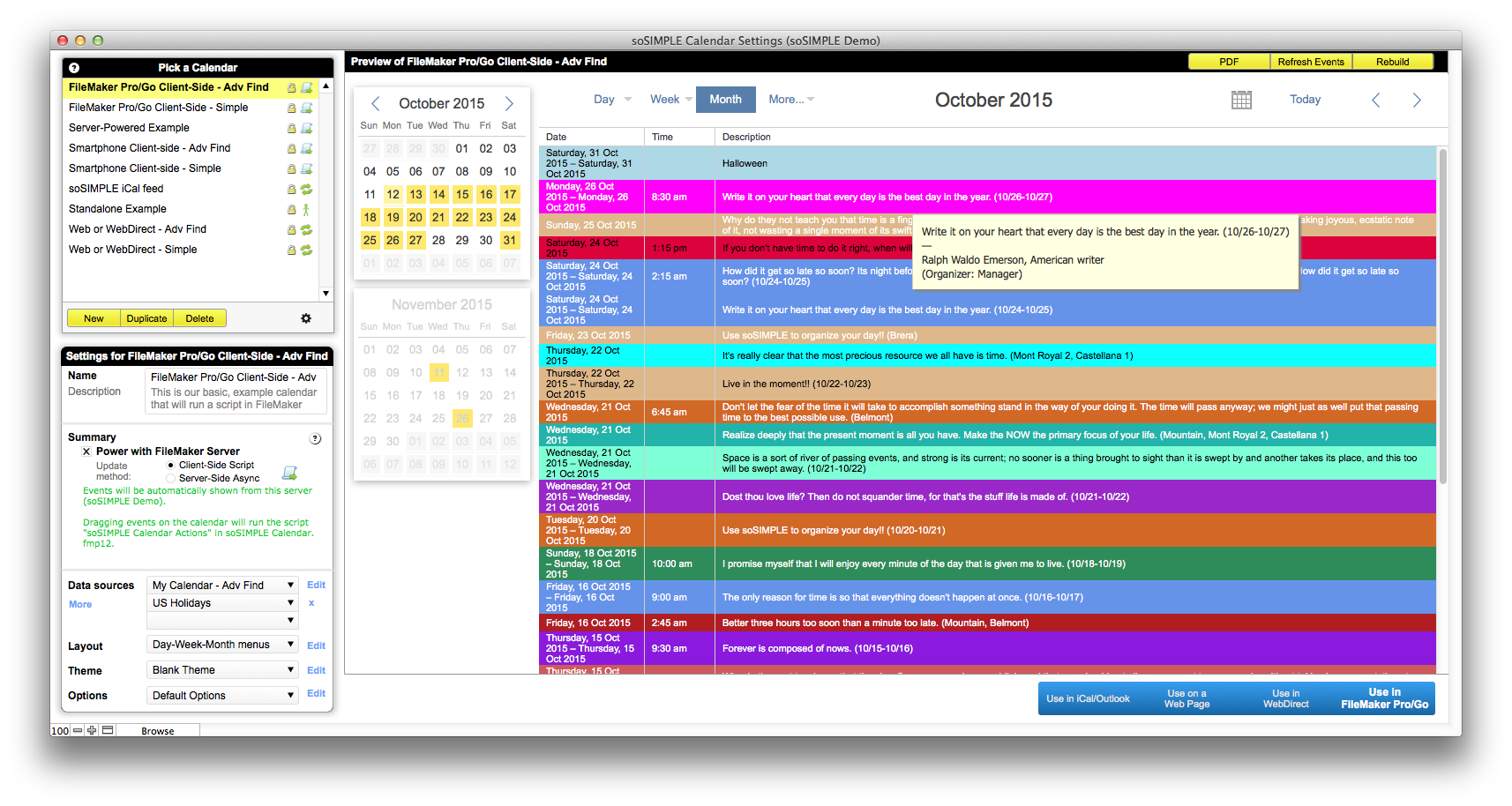
Task: Click lock icon for Web or WebDirect - Adv Find
Action: (x=291, y=229)
